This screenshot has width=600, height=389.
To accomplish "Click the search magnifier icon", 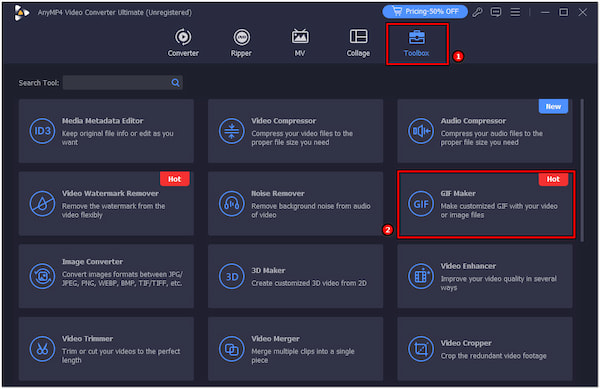I will tap(175, 83).
